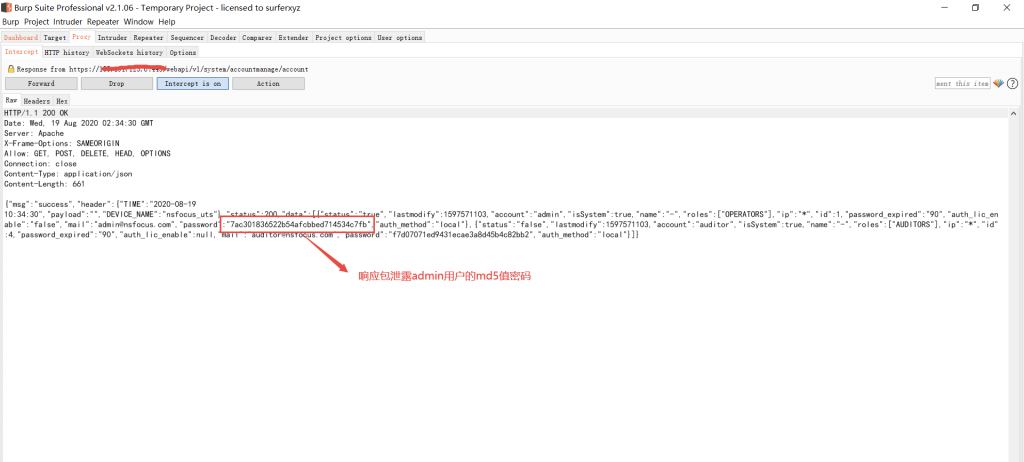The height and width of the screenshot is (462, 1024).
Task: Open the highlight color picker icon
Action: [998, 84]
